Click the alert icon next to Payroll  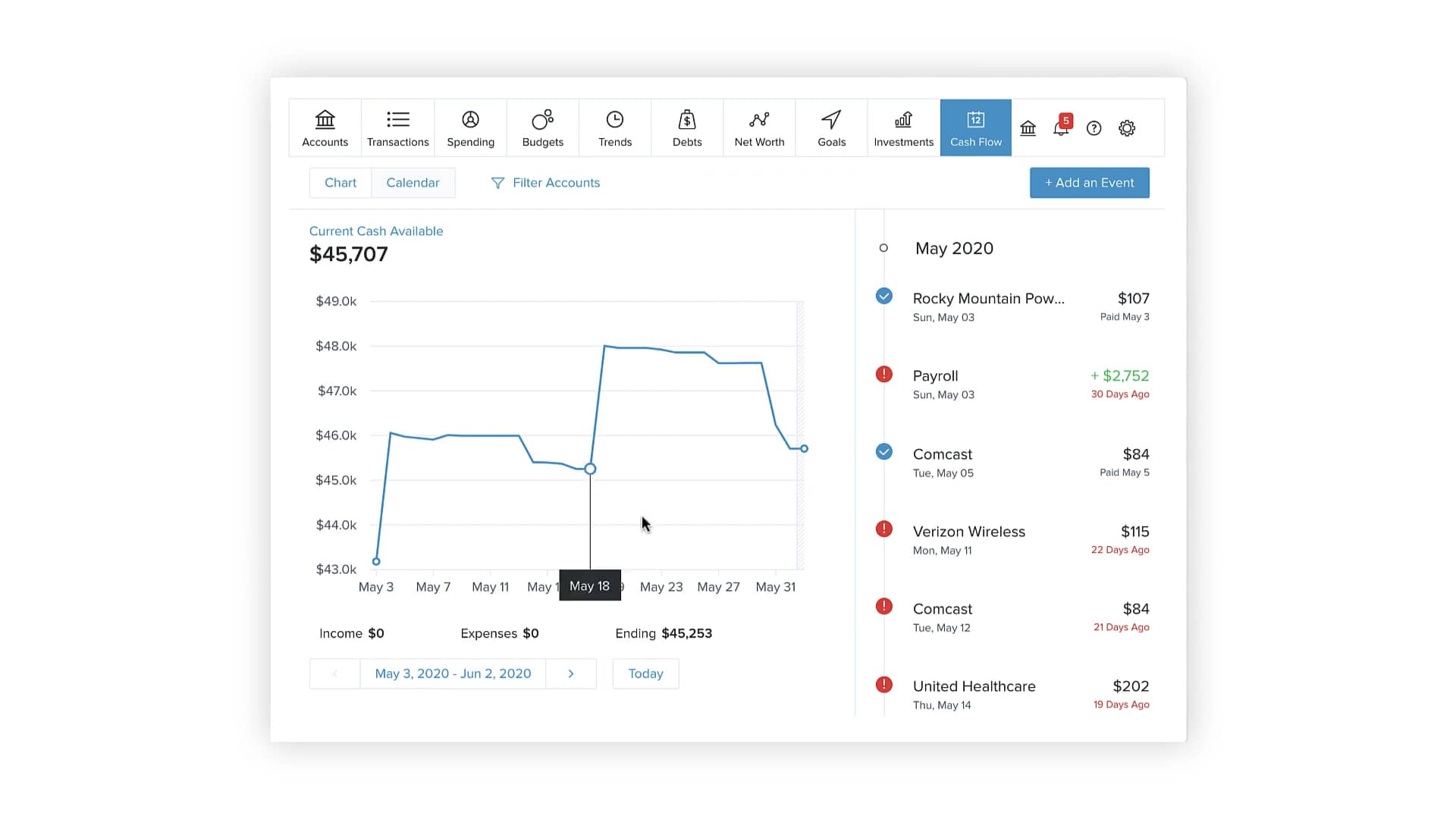[883, 373]
